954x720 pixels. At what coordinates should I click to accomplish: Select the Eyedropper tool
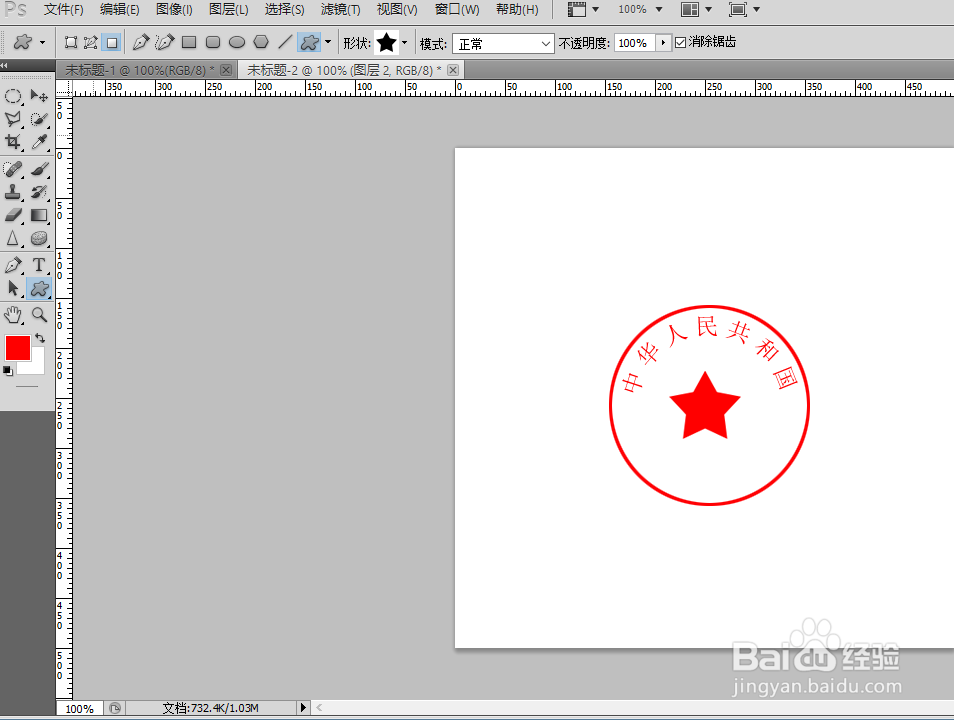coord(39,142)
